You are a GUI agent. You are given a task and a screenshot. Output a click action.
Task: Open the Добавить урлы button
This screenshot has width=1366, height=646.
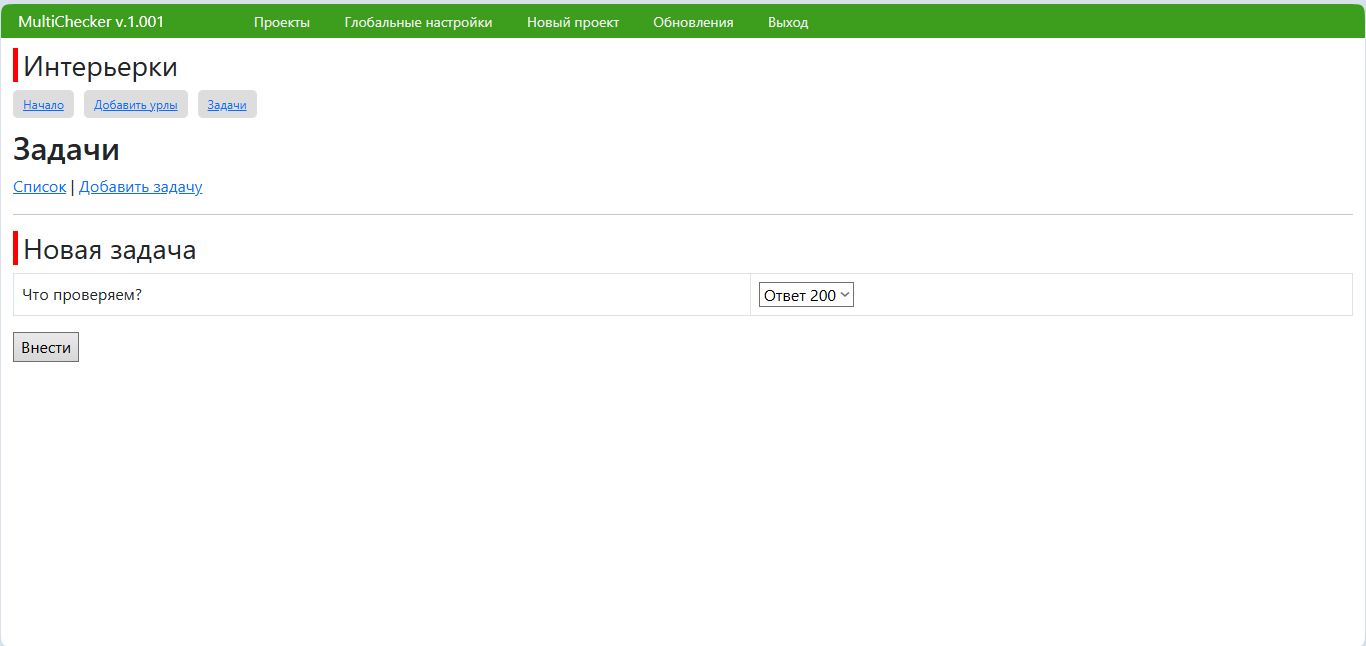(x=136, y=105)
